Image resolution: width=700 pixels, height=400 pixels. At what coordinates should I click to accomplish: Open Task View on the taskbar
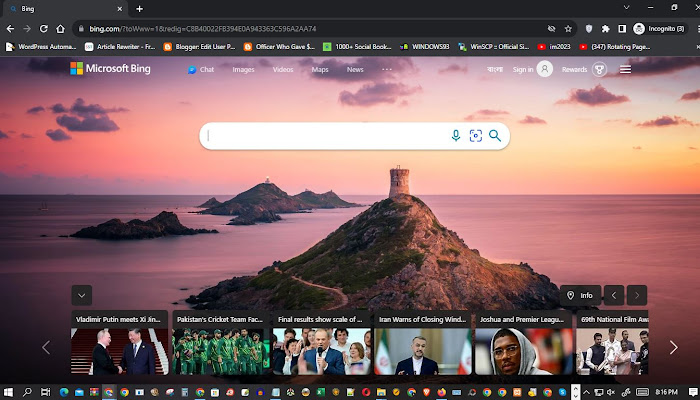coord(46,392)
